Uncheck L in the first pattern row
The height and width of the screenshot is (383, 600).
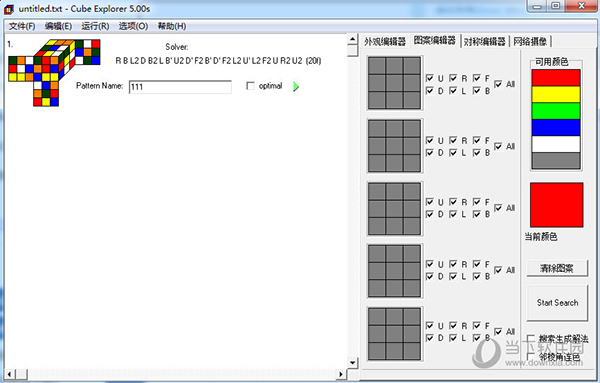453,91
